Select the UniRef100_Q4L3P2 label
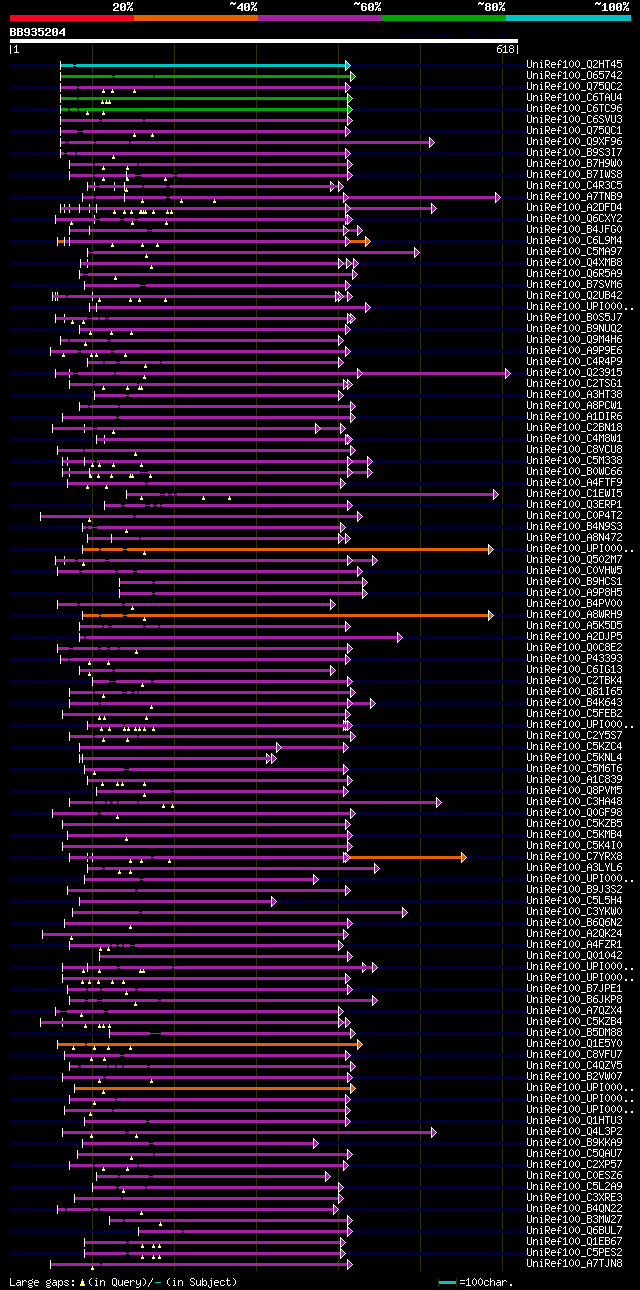Image resolution: width=640 pixels, height=1290 pixels. [x=574, y=1132]
